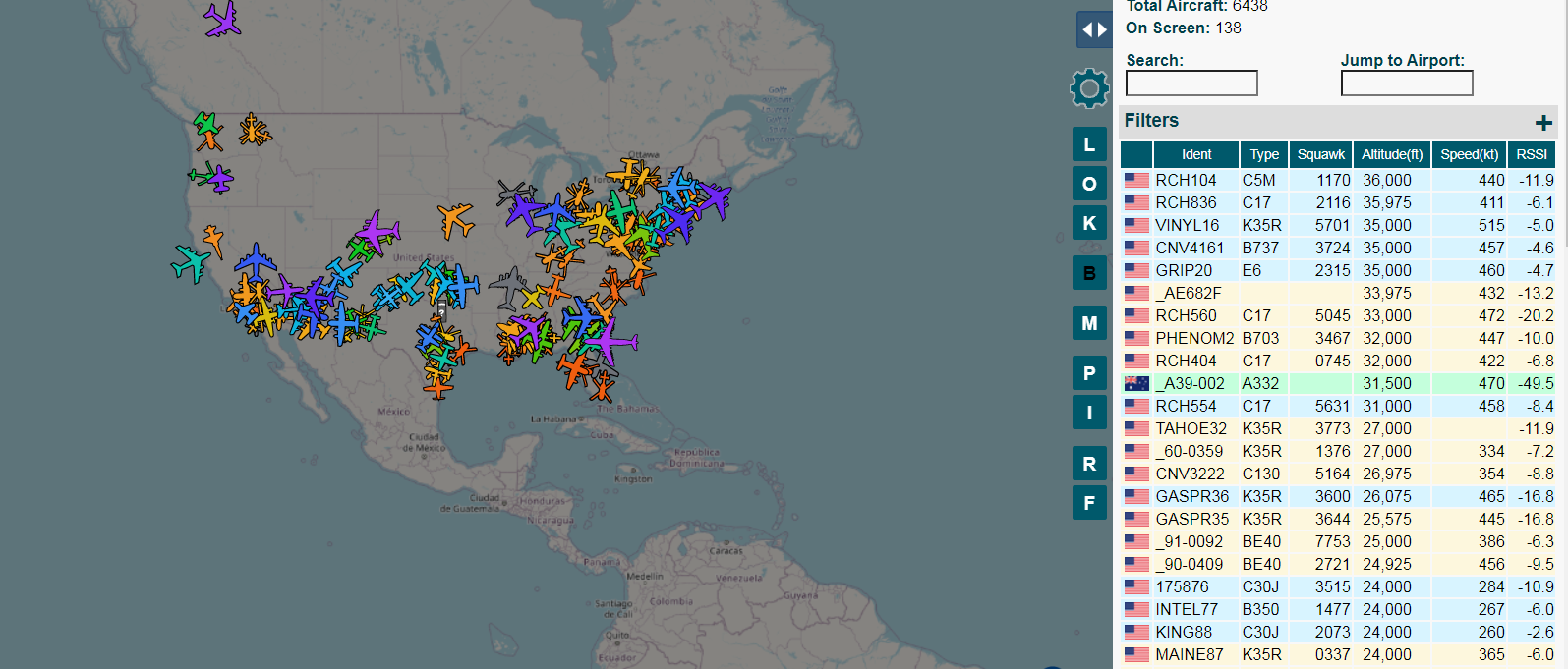Select the _91-0092 ident in the table

pyautogui.click(x=1190, y=542)
